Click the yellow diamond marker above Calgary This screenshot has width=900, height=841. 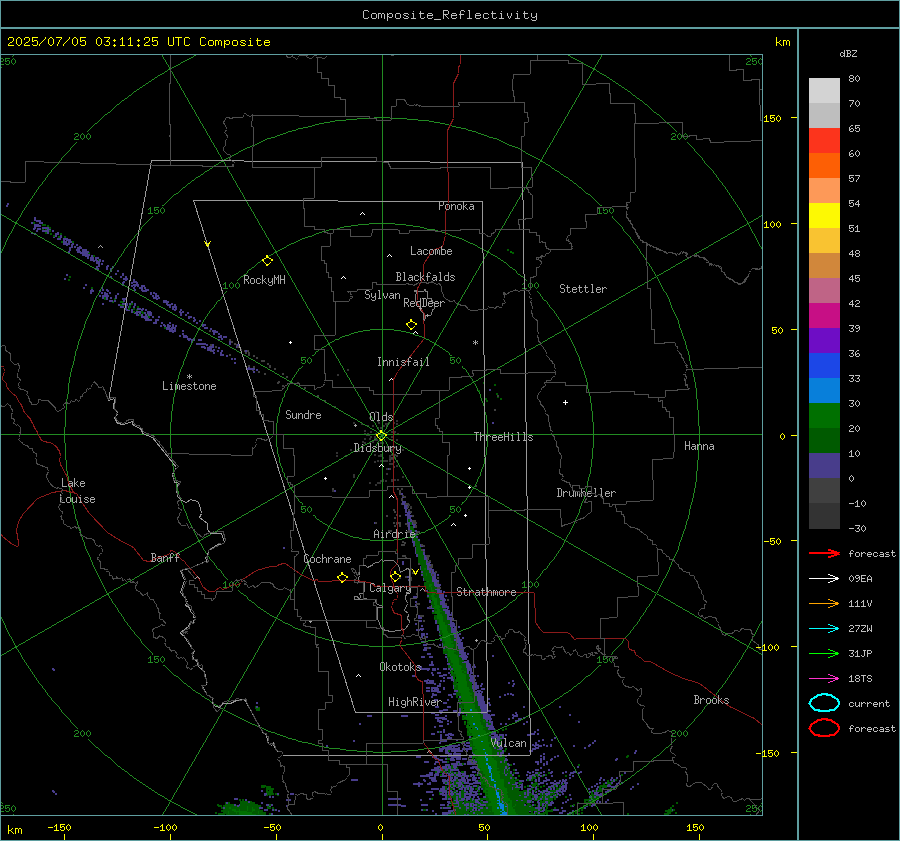click(x=395, y=576)
